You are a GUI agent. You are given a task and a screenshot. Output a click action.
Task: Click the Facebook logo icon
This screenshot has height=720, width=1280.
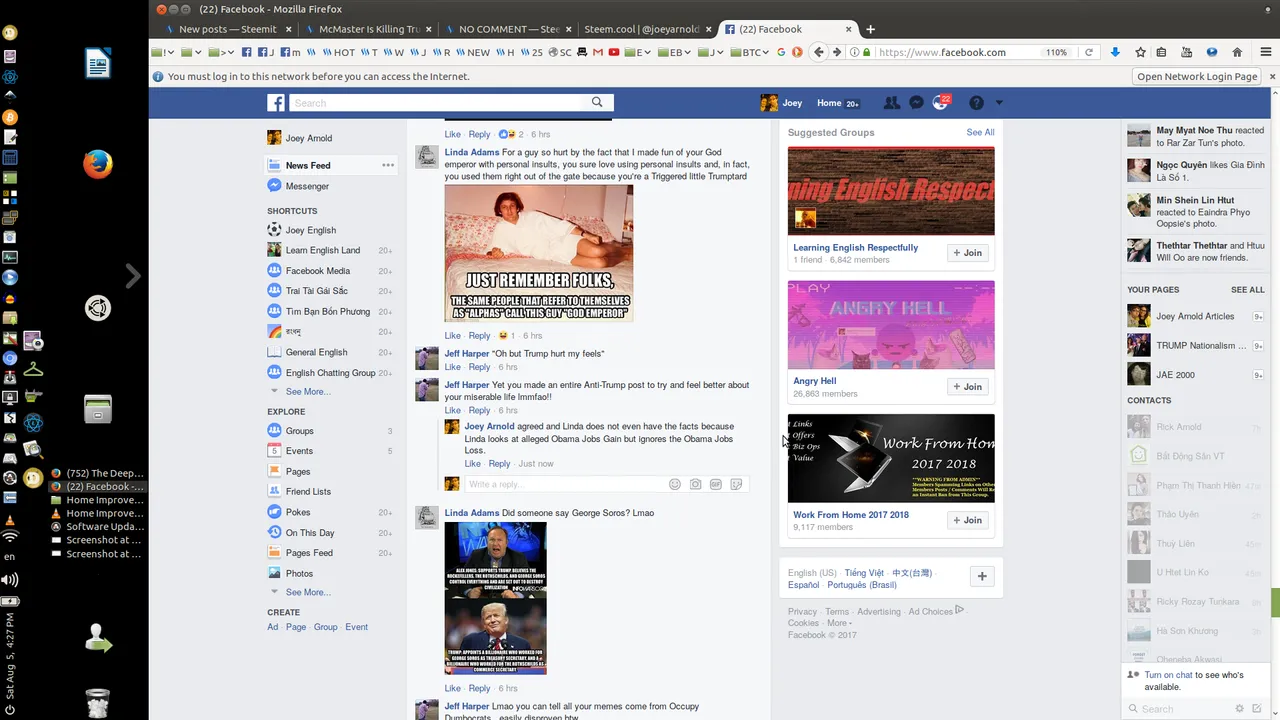coord(276,102)
